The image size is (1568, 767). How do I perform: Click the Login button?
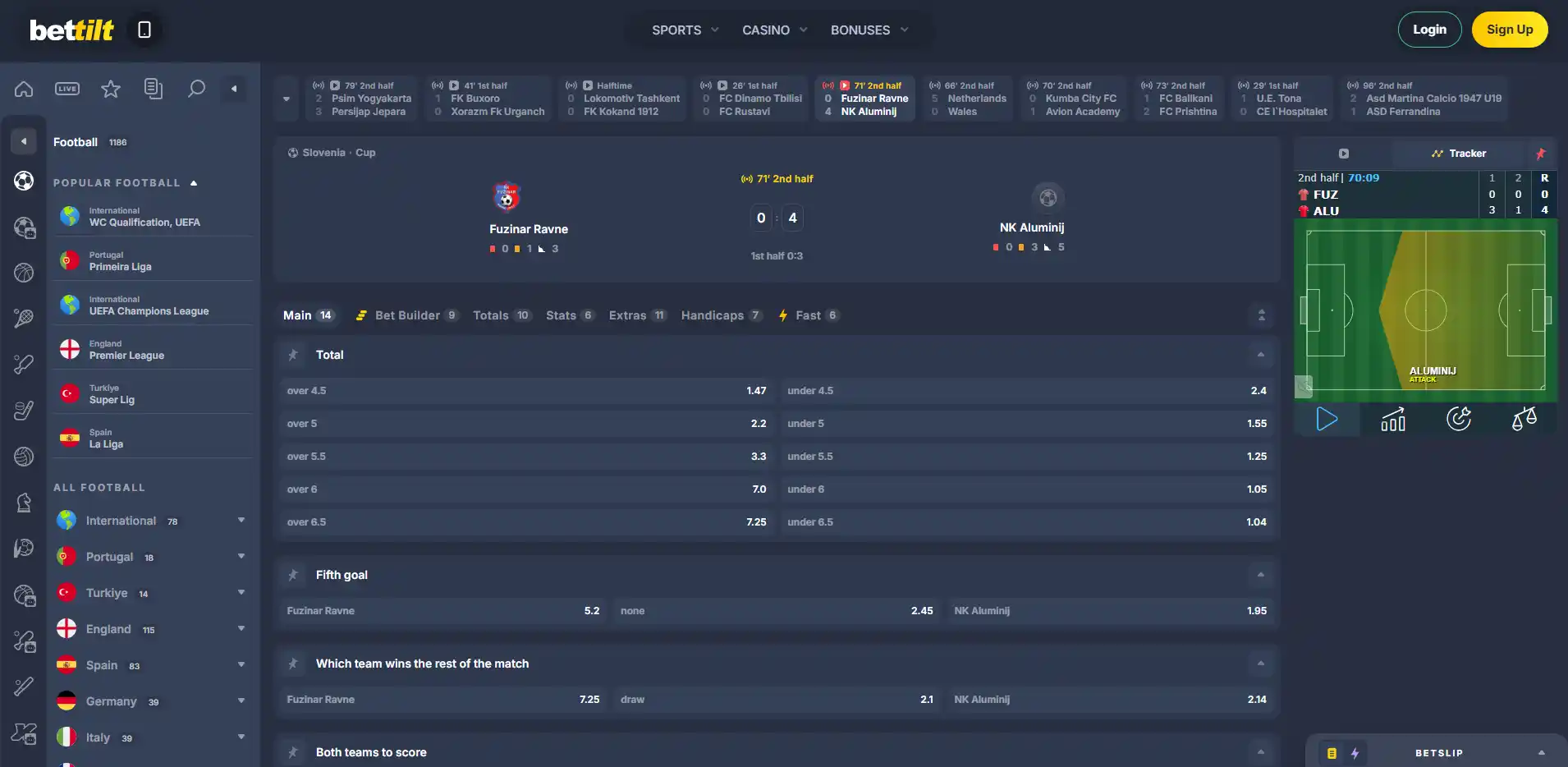click(1429, 30)
